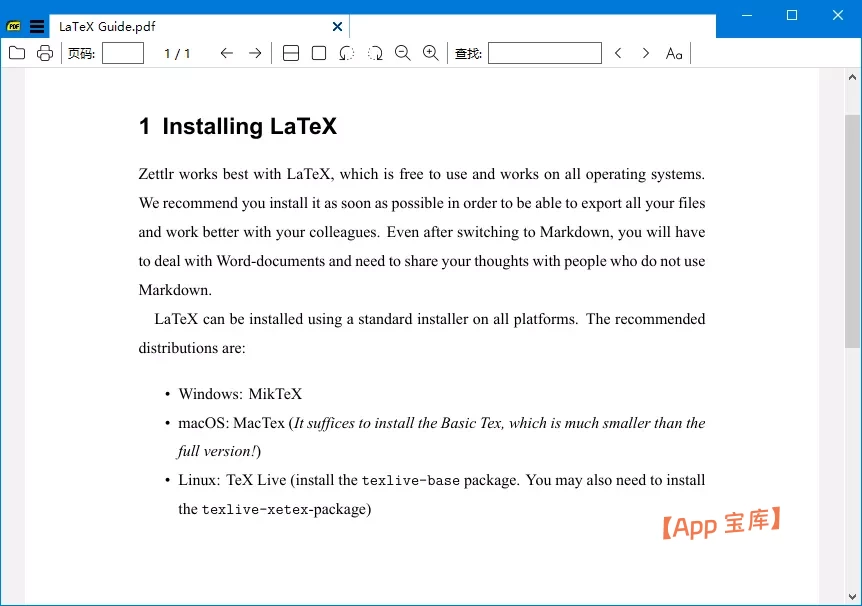The height and width of the screenshot is (606, 862).
Task: Open the hamburger application menu
Action: pyautogui.click(x=37, y=27)
